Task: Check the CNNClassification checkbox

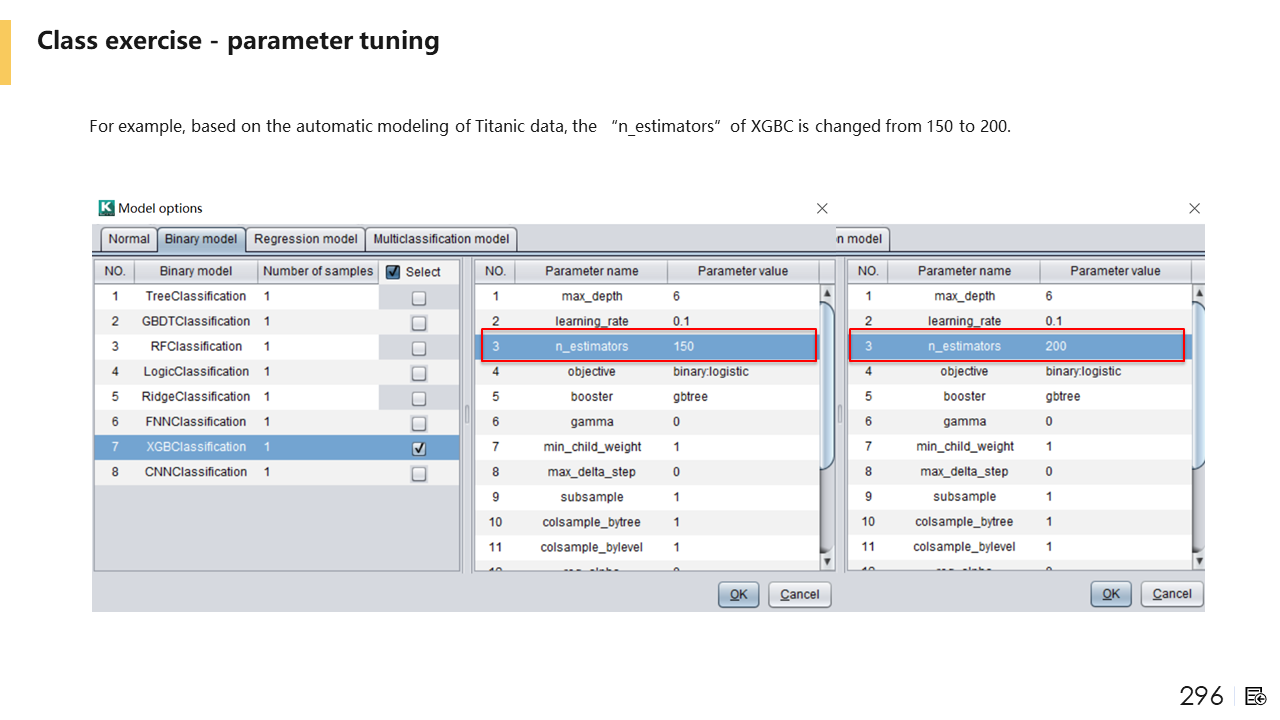Action: tap(419, 474)
